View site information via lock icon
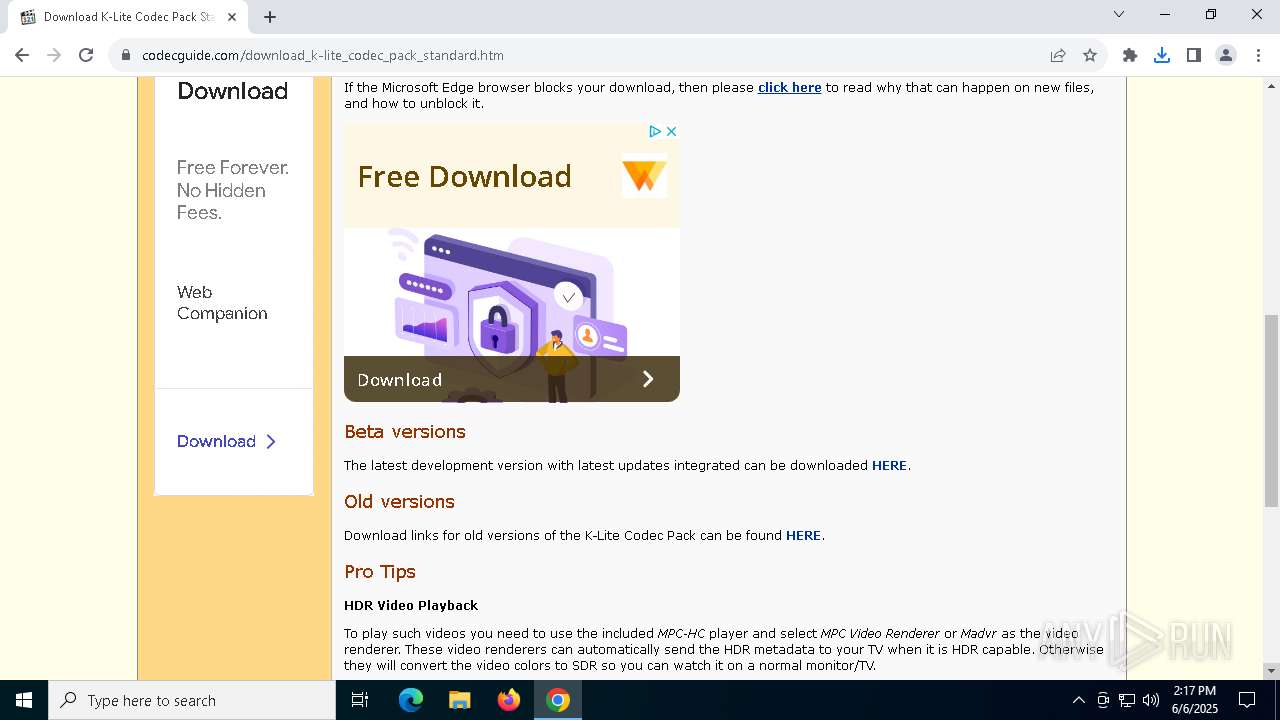The width and height of the screenshot is (1280, 720). [x=126, y=55]
